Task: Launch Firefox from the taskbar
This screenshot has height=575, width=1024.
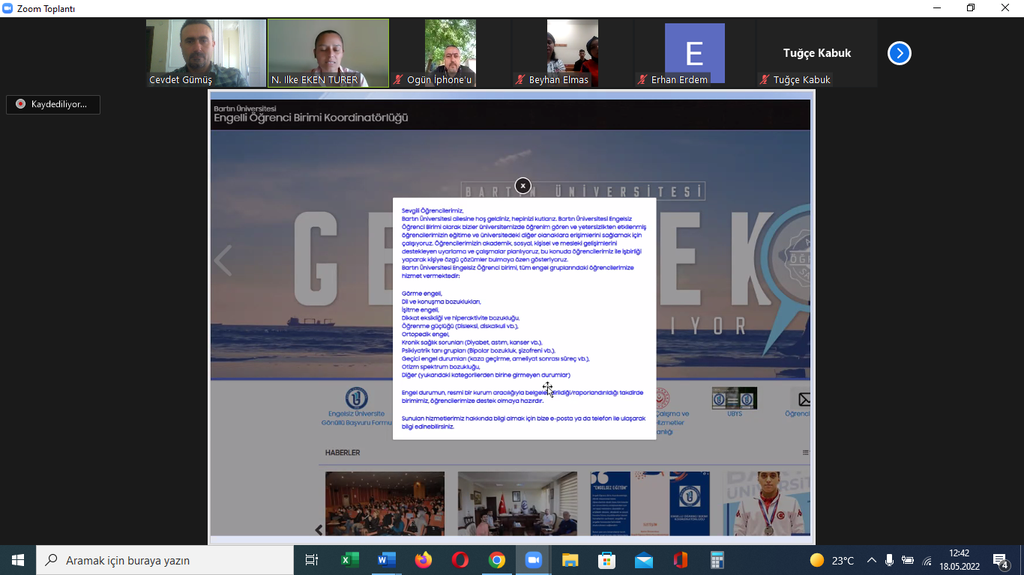Action: (x=423, y=560)
